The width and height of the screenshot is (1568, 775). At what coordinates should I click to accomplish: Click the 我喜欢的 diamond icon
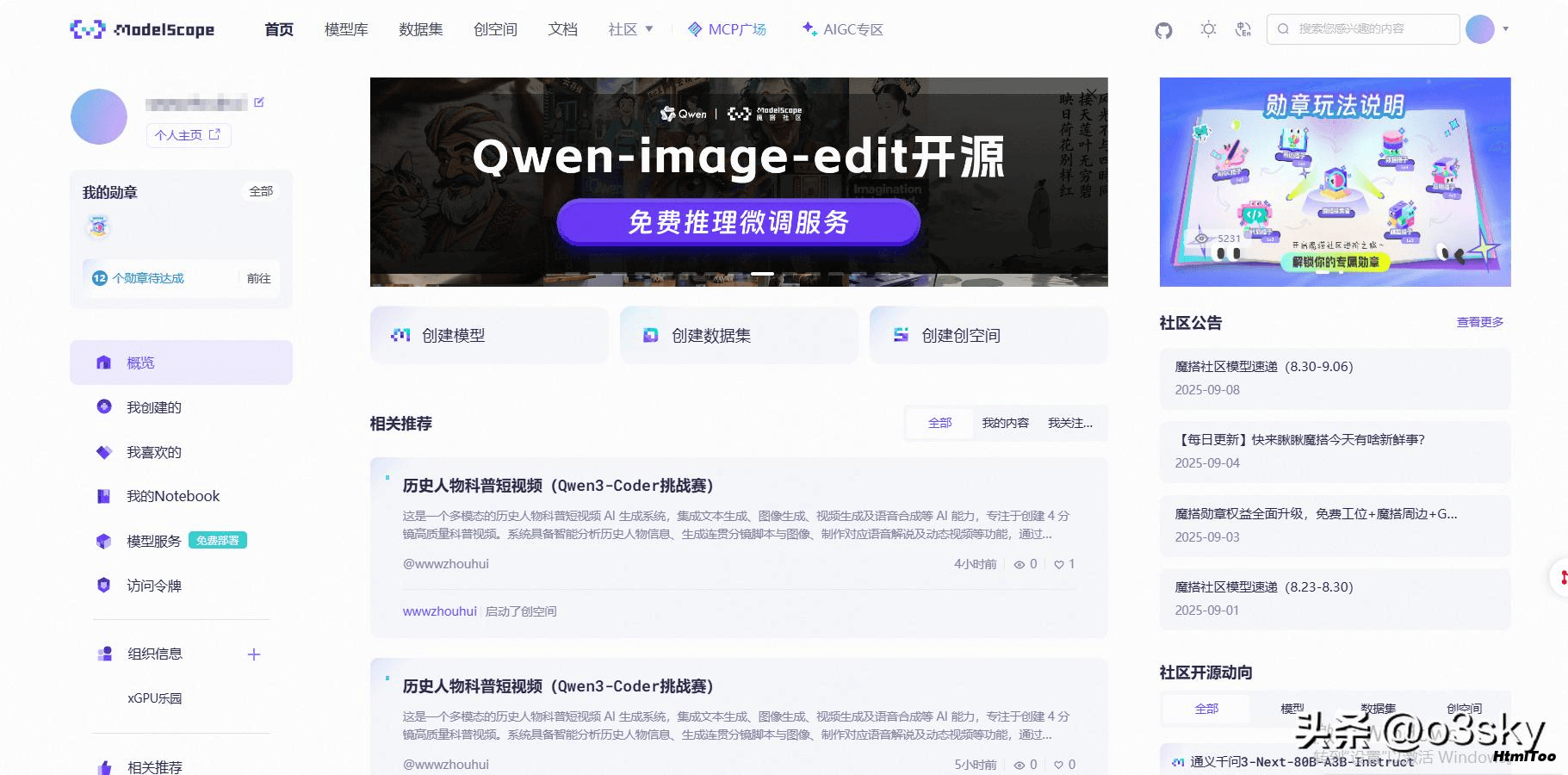[x=104, y=452]
